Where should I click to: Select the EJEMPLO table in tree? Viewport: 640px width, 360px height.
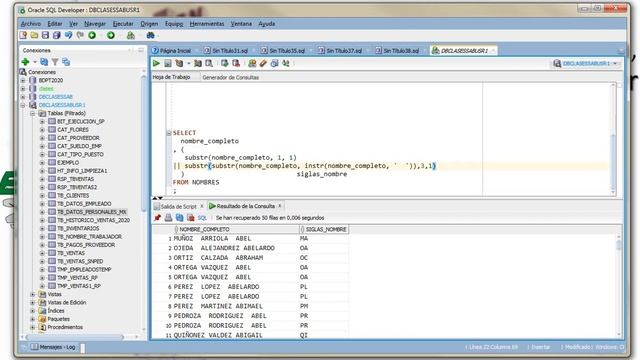tap(68, 162)
